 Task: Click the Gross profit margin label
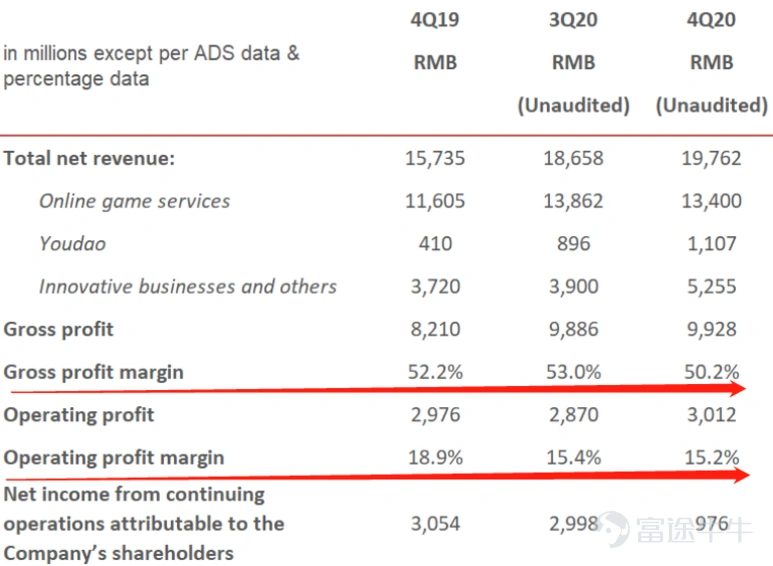click(x=93, y=372)
